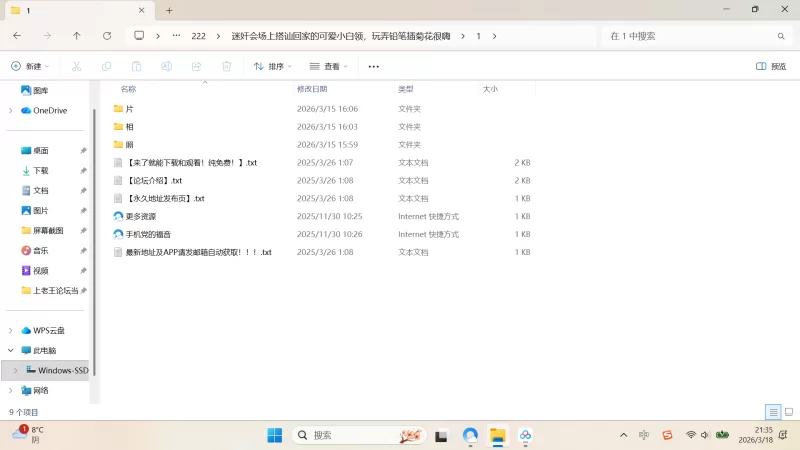The image size is (800, 450).
Task: Click the 222 breadcrumb in the address bar
Action: 198,35
